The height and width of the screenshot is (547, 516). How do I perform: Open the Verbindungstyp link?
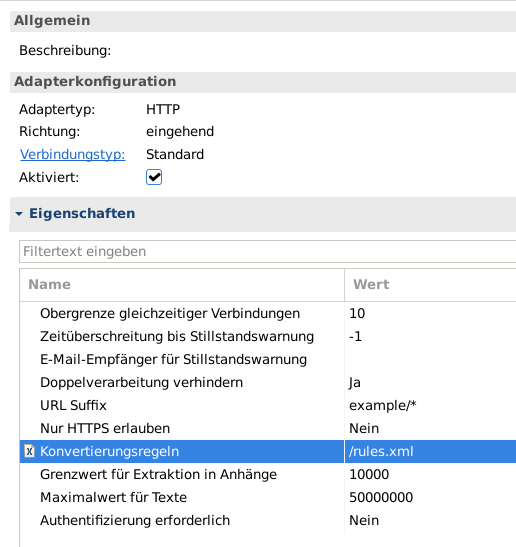[x=73, y=155]
